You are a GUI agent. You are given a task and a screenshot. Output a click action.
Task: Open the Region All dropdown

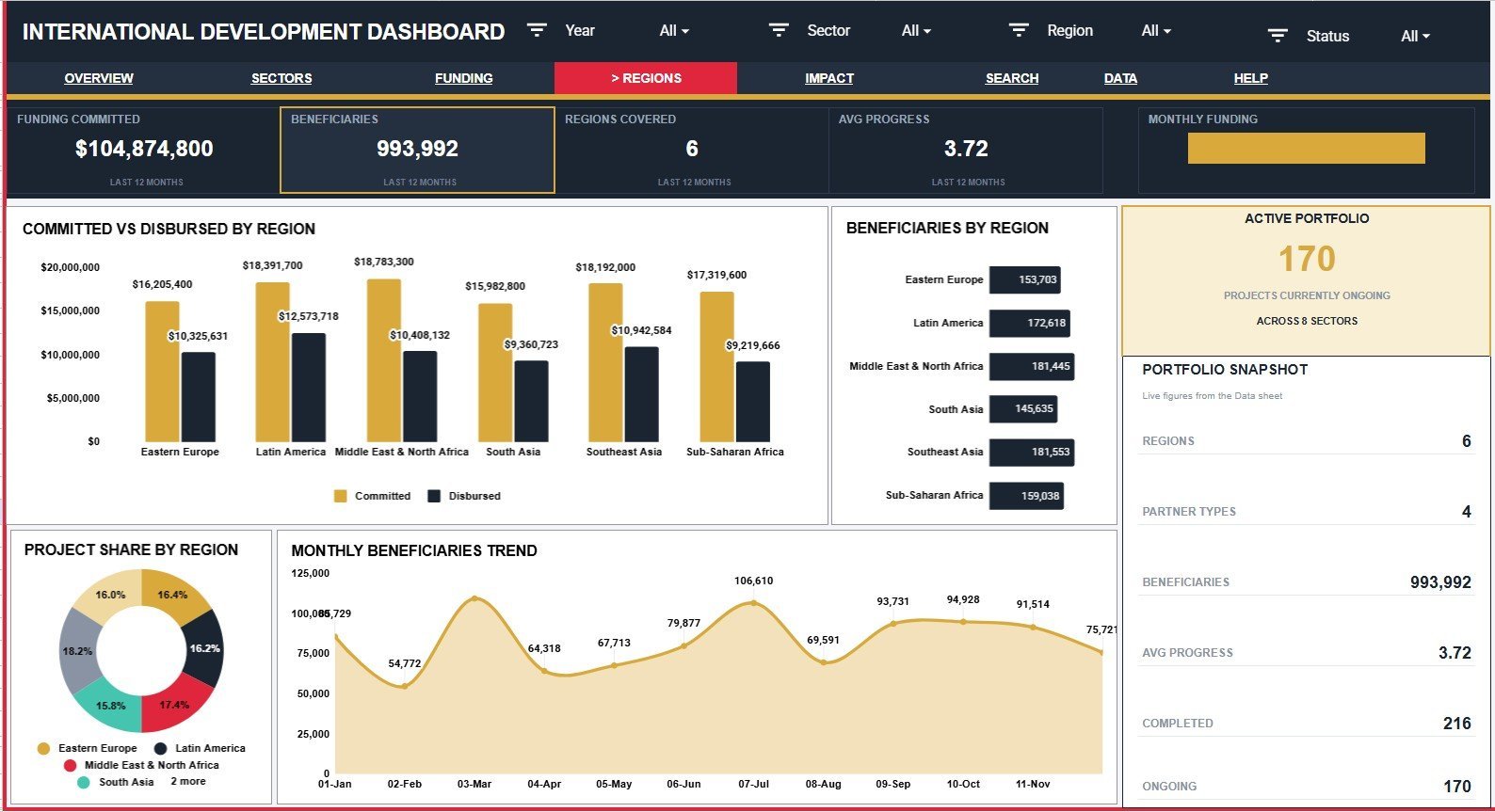pyautogui.click(x=1156, y=31)
